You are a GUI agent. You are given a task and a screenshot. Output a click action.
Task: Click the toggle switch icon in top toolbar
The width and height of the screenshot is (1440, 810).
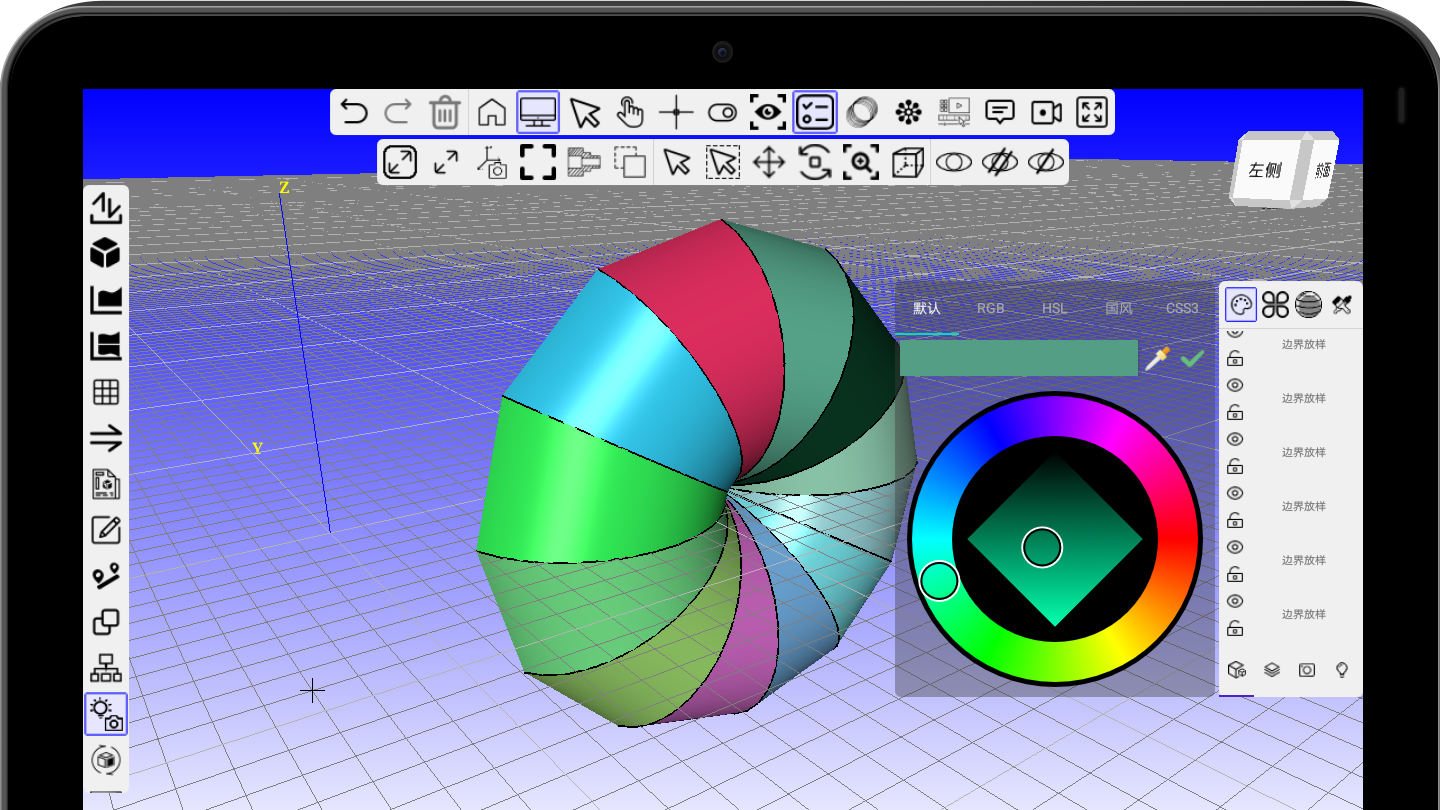pyautogui.click(x=722, y=112)
